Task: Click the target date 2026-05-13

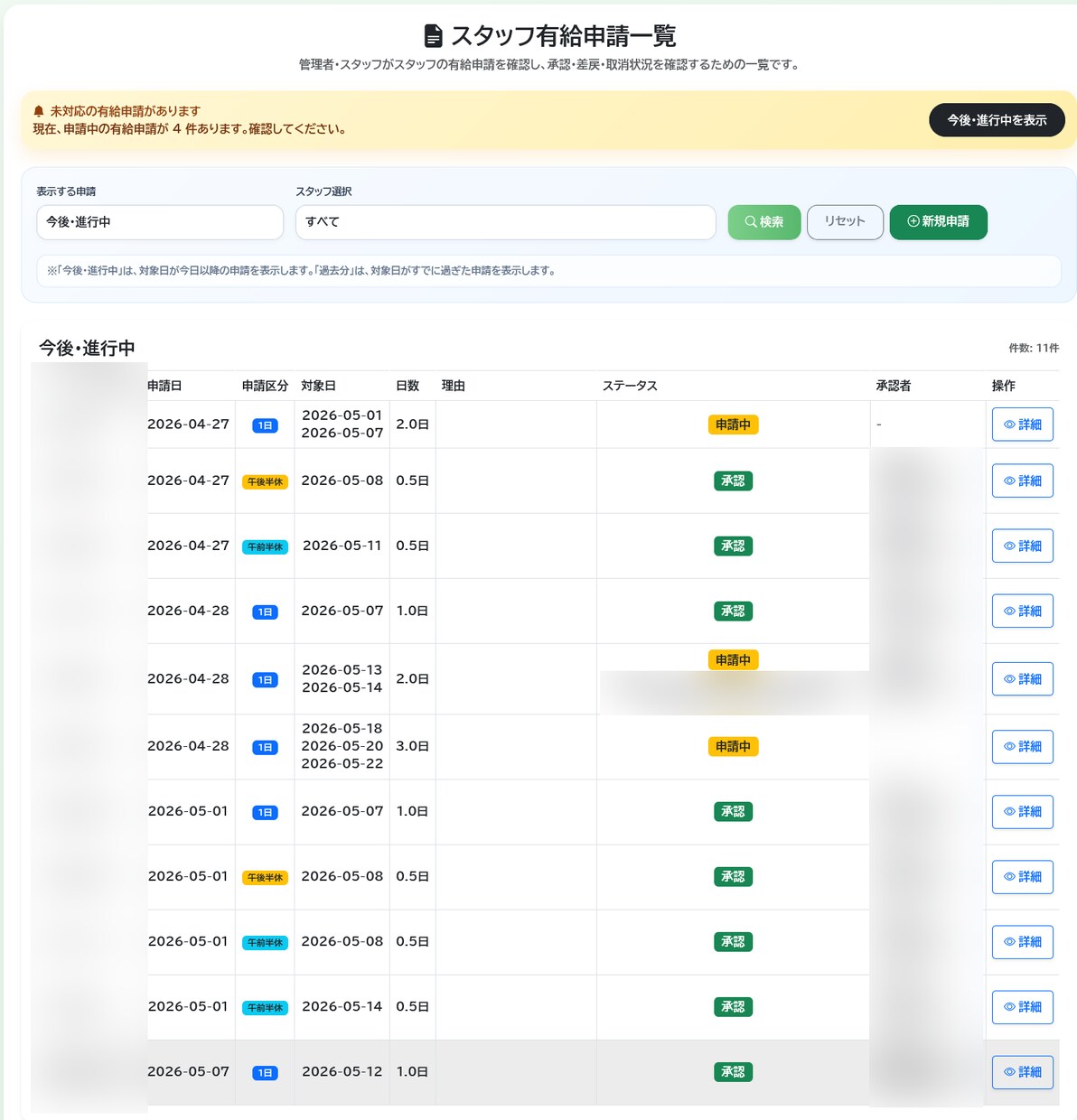Action: (342, 669)
